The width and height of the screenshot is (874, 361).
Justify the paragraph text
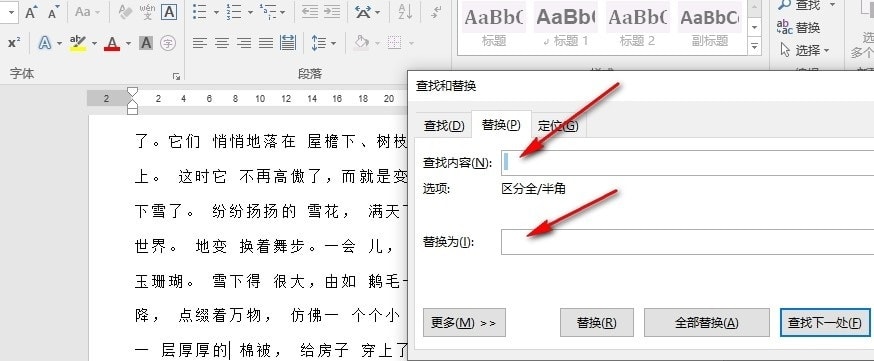(266, 43)
